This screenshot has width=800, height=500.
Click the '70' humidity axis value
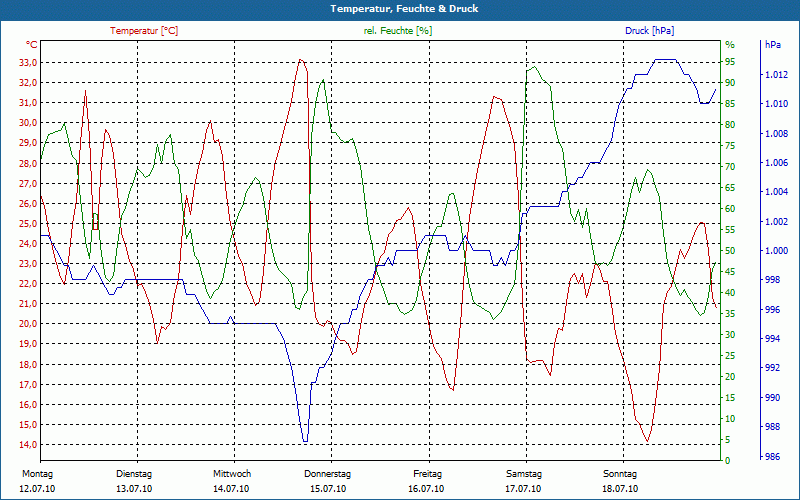point(730,167)
